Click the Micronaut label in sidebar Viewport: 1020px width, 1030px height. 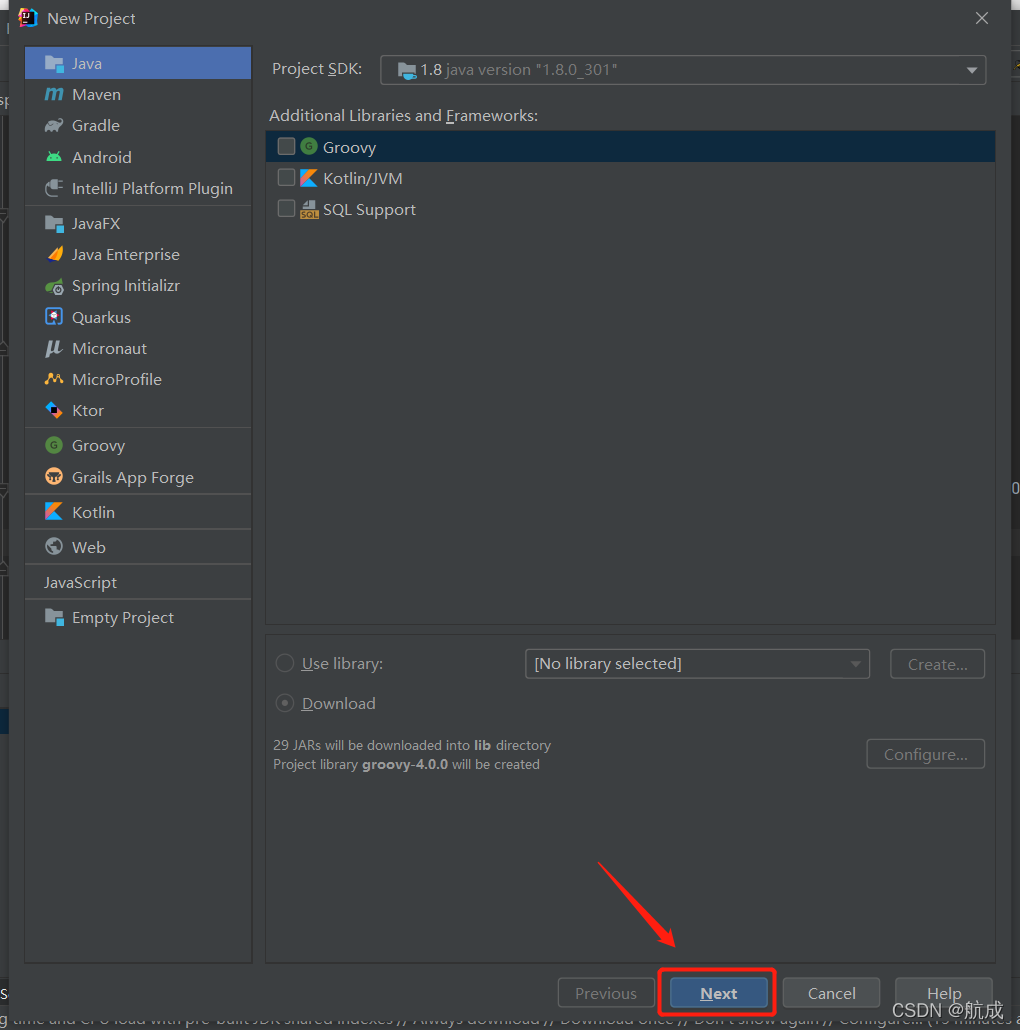tap(109, 348)
